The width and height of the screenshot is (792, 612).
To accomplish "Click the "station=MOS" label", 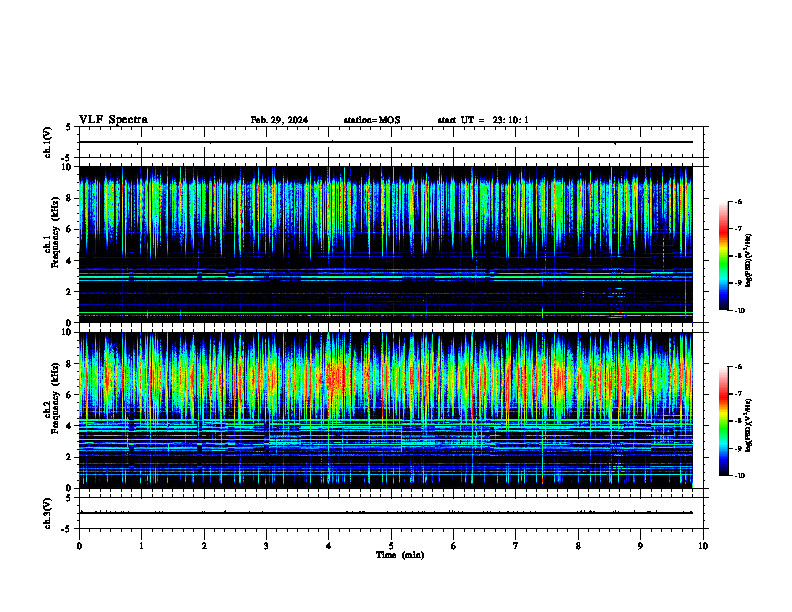I will click(x=372, y=120).
